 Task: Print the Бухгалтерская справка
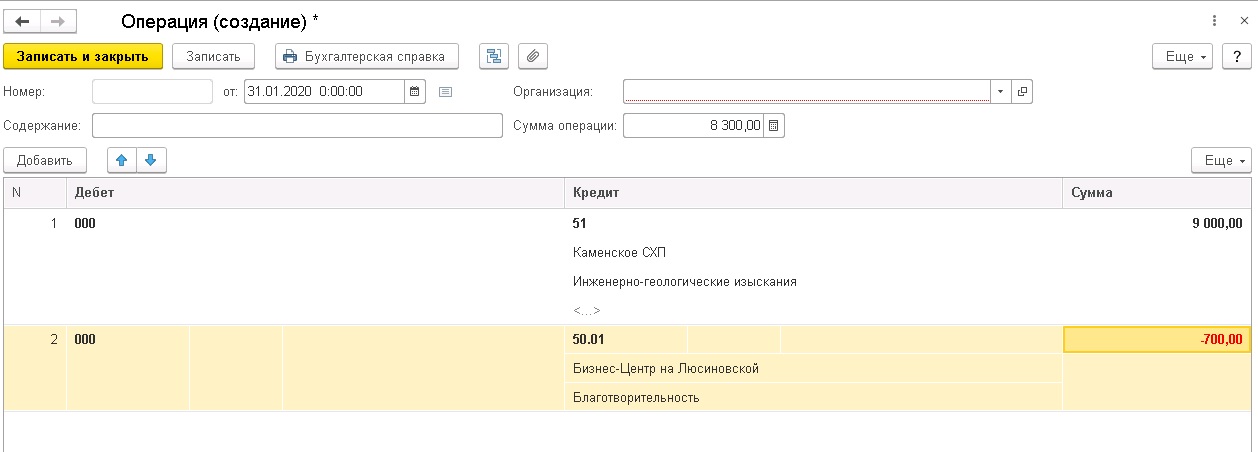(366, 56)
